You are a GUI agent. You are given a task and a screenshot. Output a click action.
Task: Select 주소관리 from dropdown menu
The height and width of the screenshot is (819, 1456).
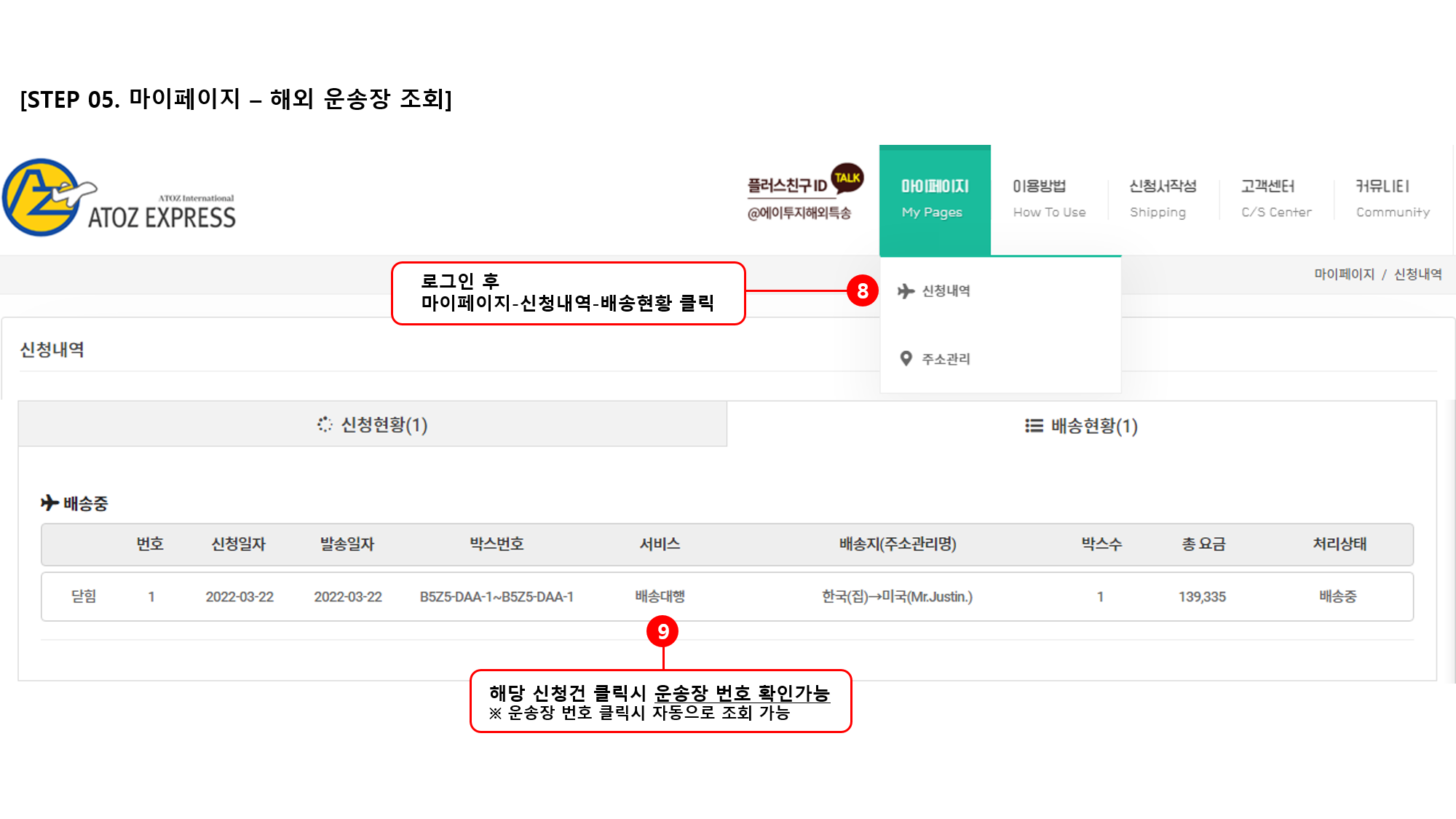[946, 359]
